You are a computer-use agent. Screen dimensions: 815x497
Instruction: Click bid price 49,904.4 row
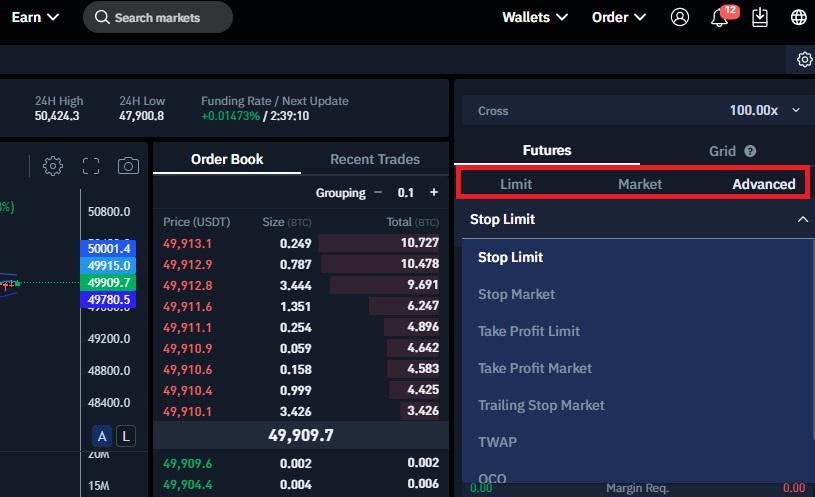pos(301,484)
